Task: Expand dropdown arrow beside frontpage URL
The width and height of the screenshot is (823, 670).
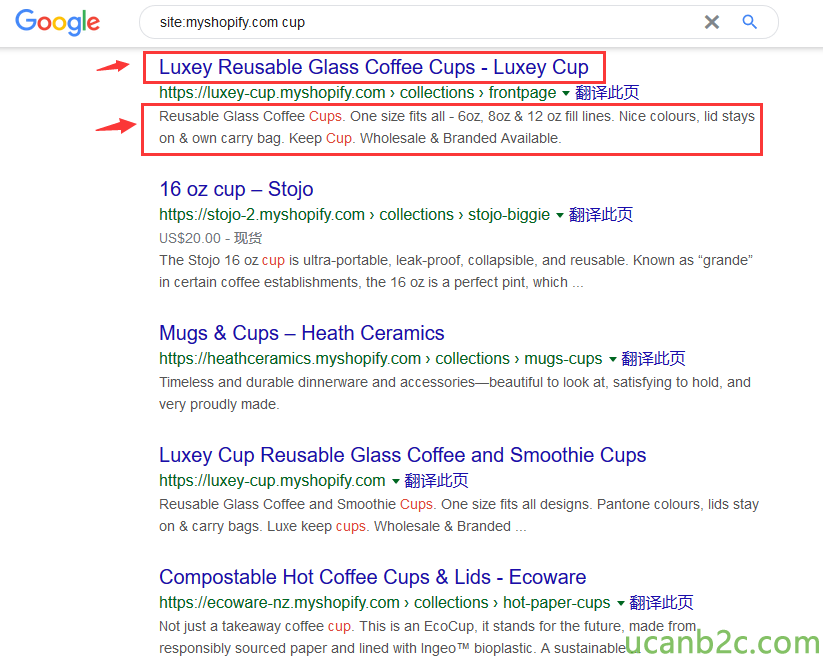Action: tap(565, 93)
